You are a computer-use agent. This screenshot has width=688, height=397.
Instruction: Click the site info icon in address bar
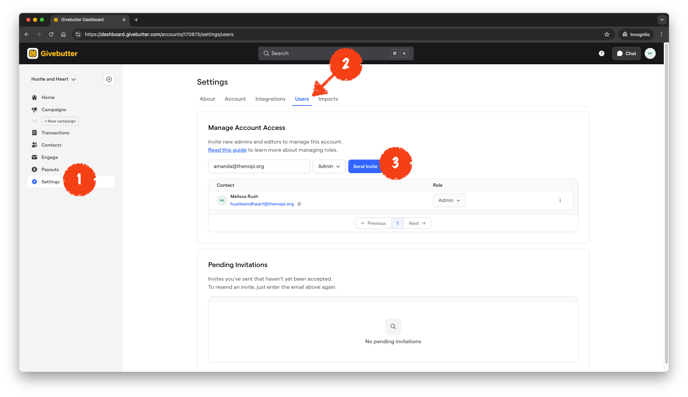click(x=78, y=34)
